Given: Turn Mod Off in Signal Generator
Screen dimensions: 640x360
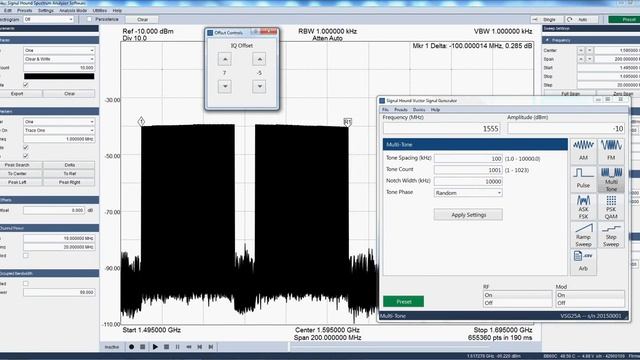Looking at the screenshot, I should (x=590, y=303).
